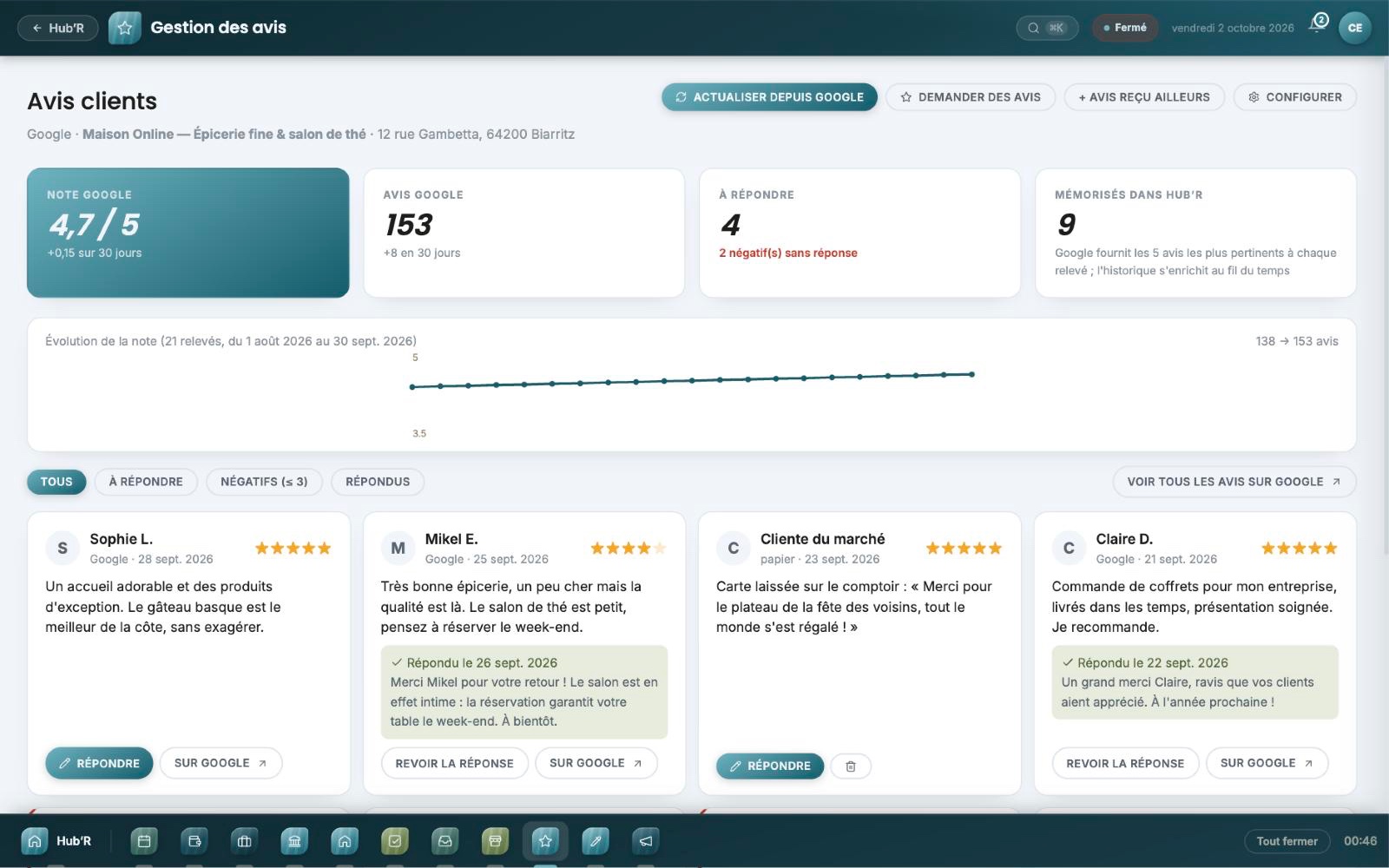This screenshot has height=868, width=1389.
Task: Open Sophie L.'s review on Google
Action: 221,763
